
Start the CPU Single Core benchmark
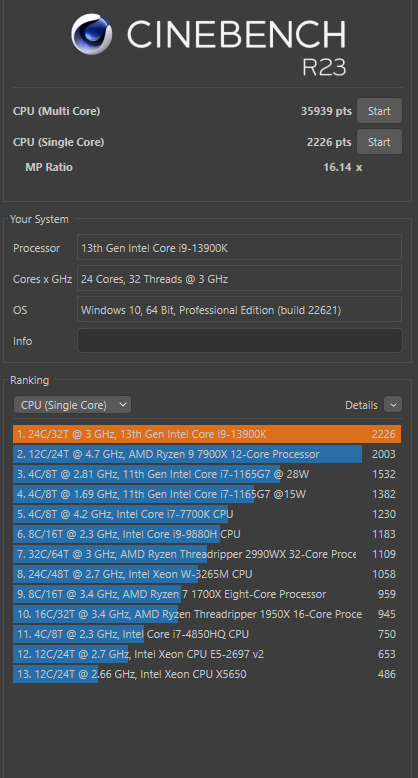click(x=379, y=142)
